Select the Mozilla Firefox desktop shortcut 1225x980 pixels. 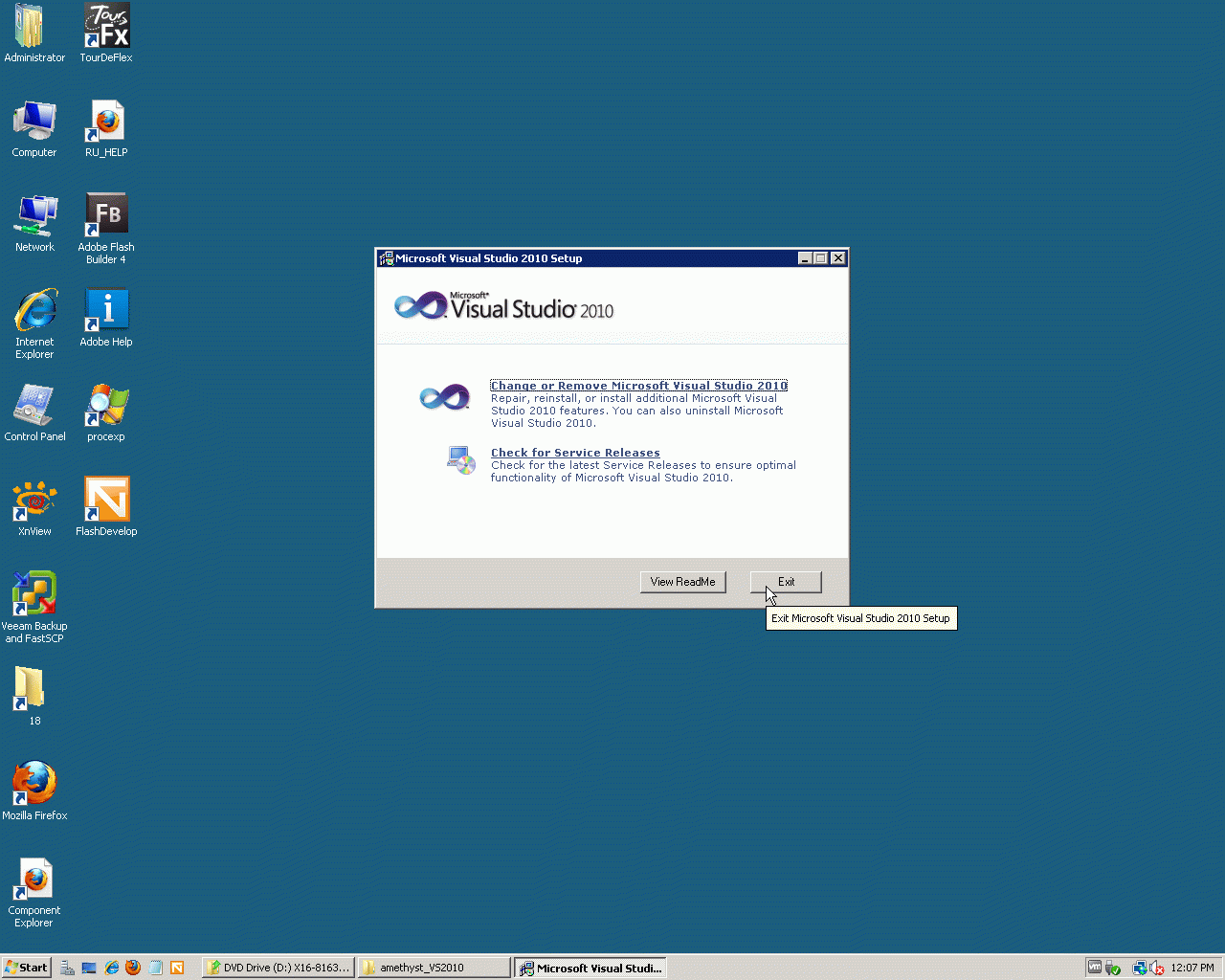[x=34, y=791]
